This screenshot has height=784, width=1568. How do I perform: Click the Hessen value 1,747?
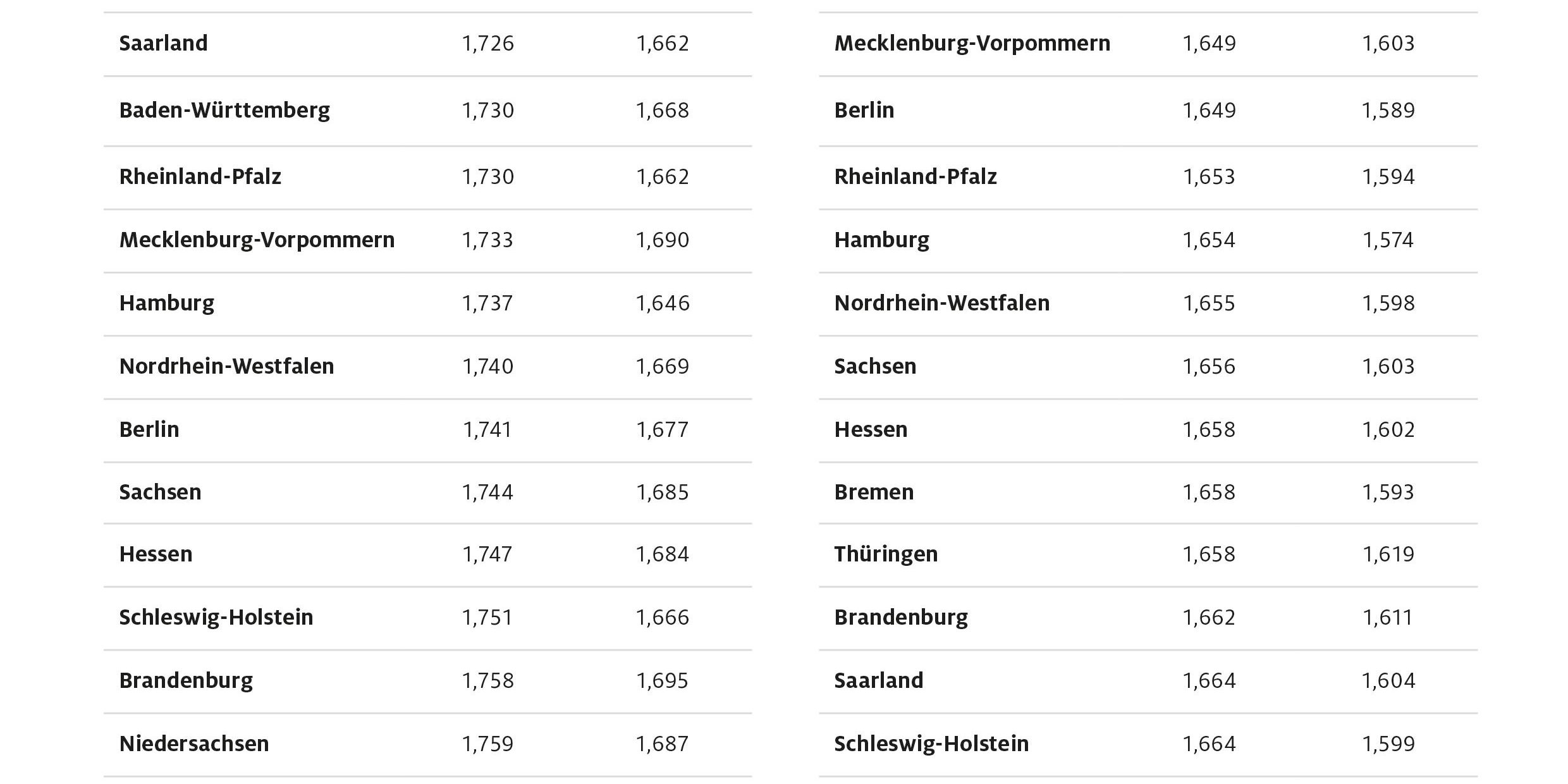(487, 554)
